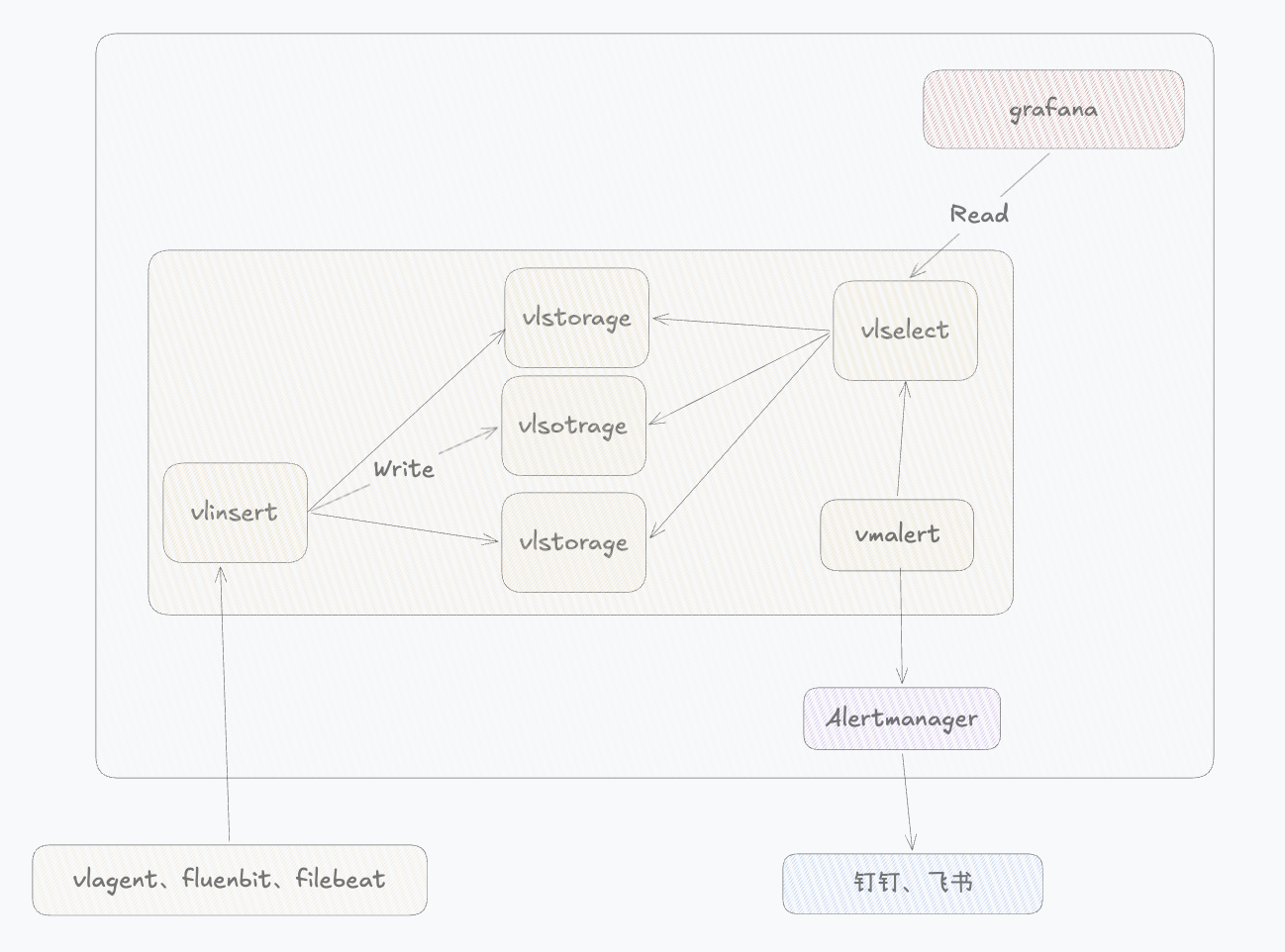Image resolution: width=1285 pixels, height=952 pixels.
Task: Click arrowhead entering vlinsert from below
Action: [222, 570]
